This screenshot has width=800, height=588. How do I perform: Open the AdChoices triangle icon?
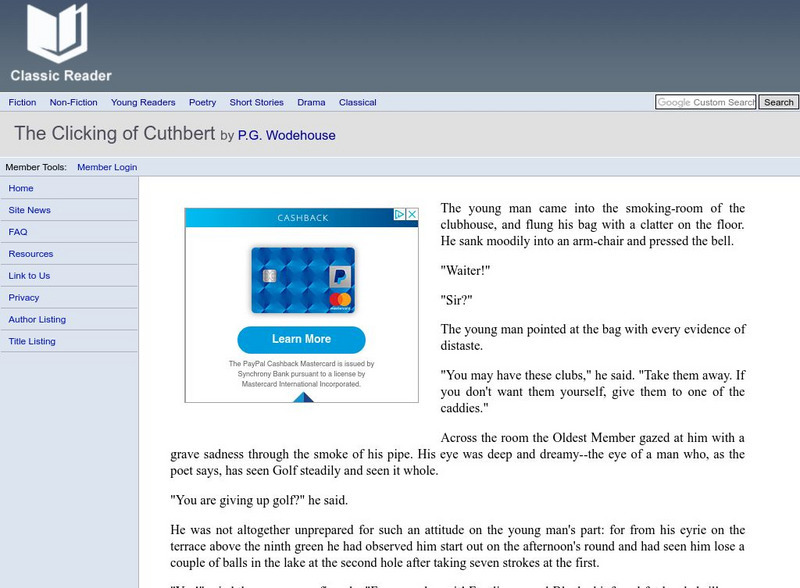(x=400, y=214)
